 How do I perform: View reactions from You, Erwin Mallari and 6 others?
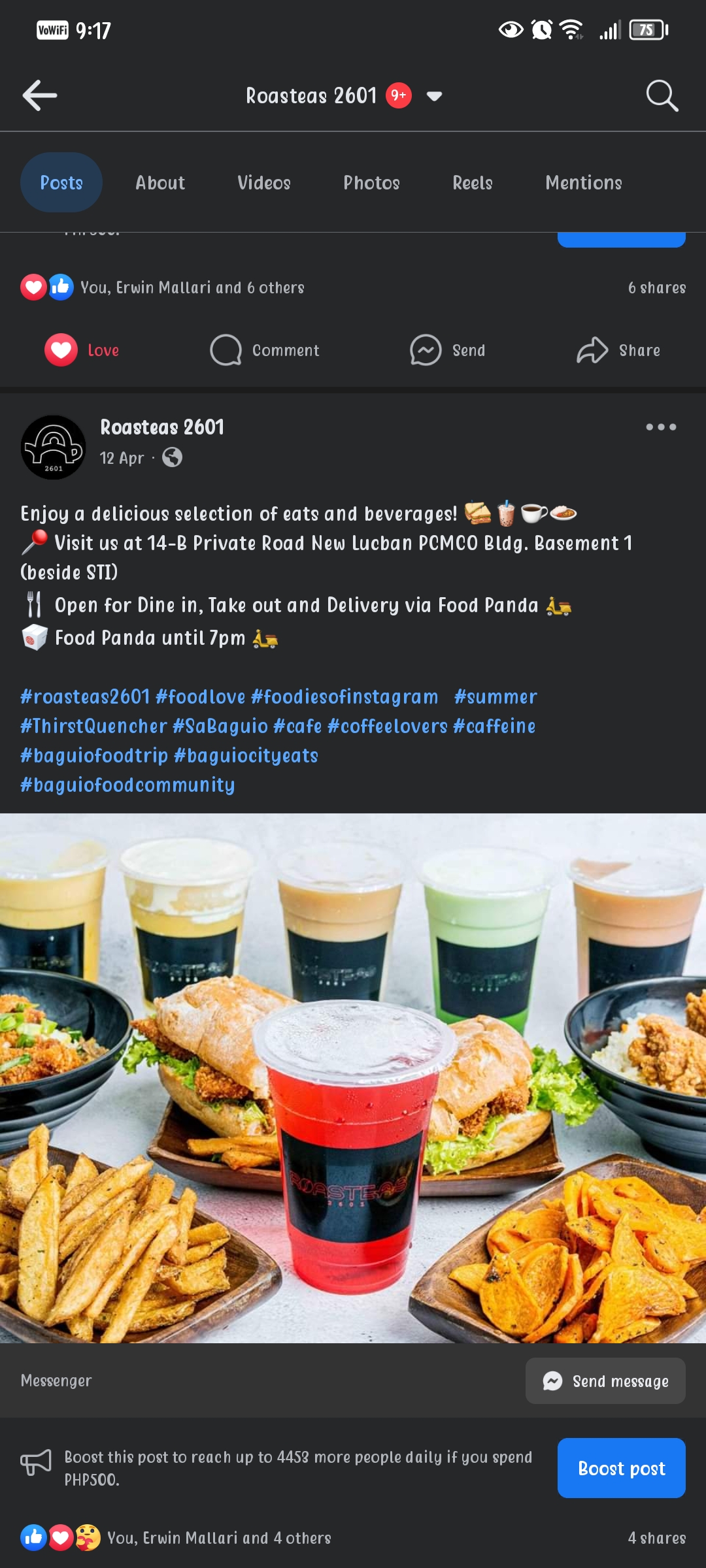point(192,287)
